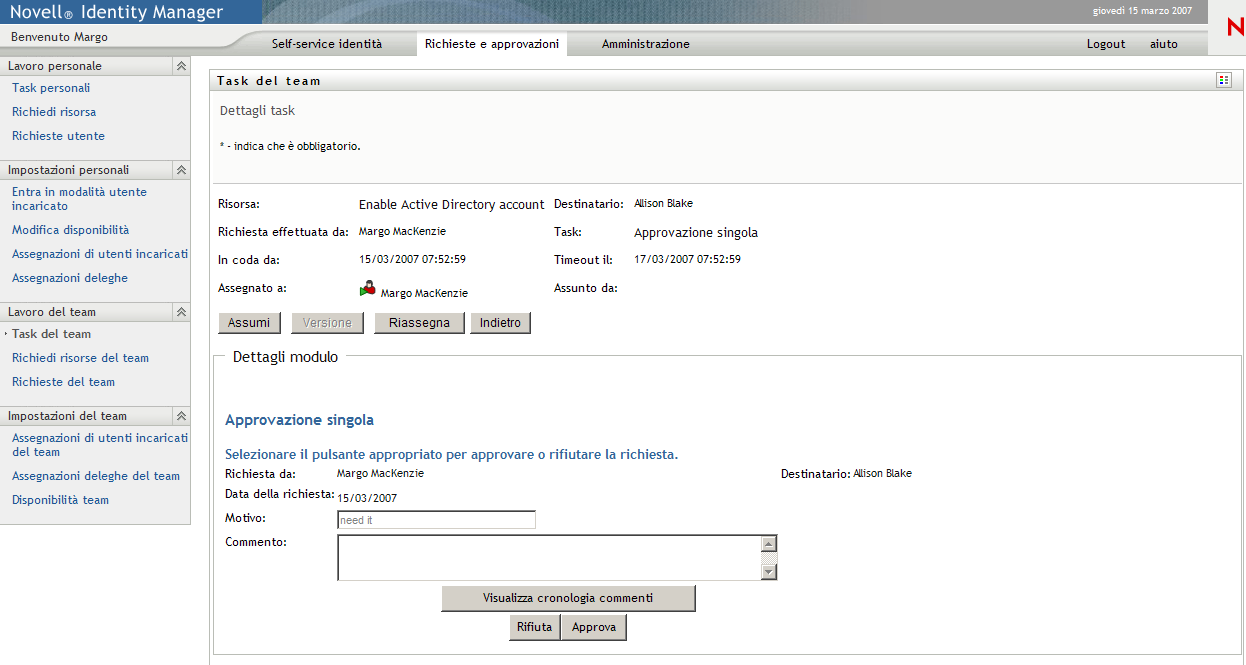Select Entra in modalità utente incaricato

[79, 199]
